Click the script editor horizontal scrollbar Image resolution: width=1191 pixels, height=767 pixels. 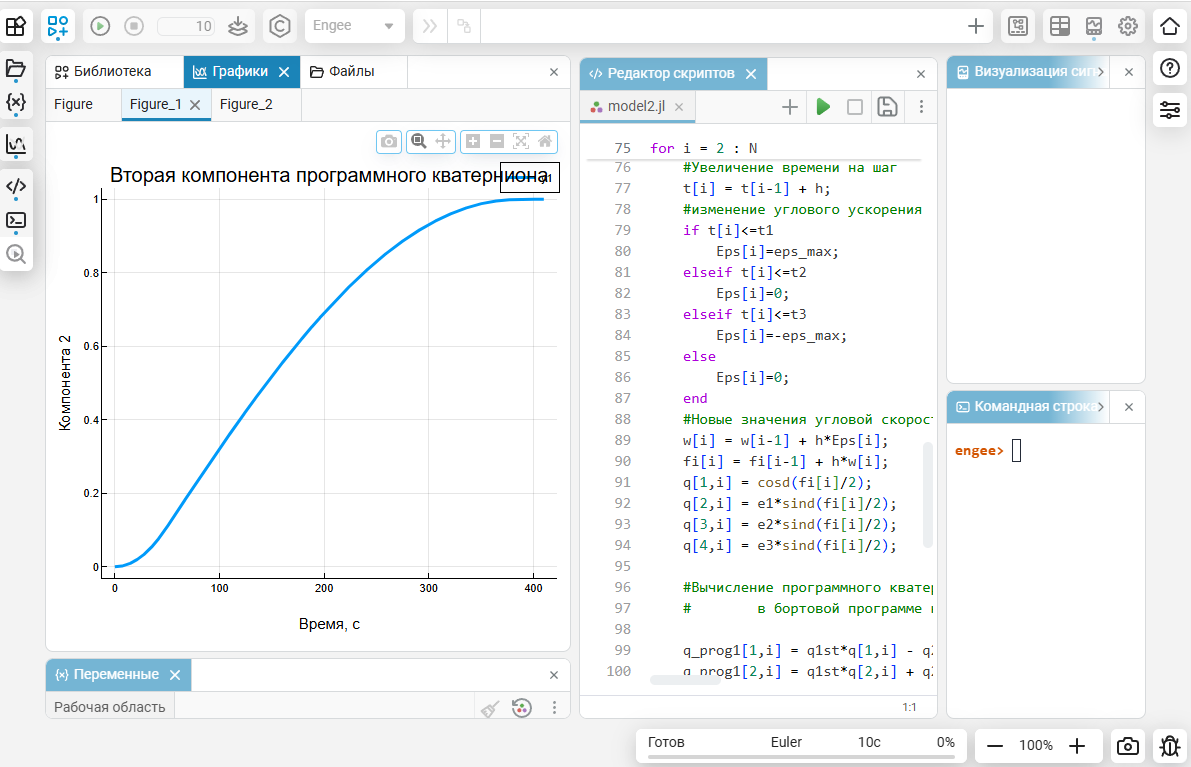pyautogui.click(x=685, y=680)
